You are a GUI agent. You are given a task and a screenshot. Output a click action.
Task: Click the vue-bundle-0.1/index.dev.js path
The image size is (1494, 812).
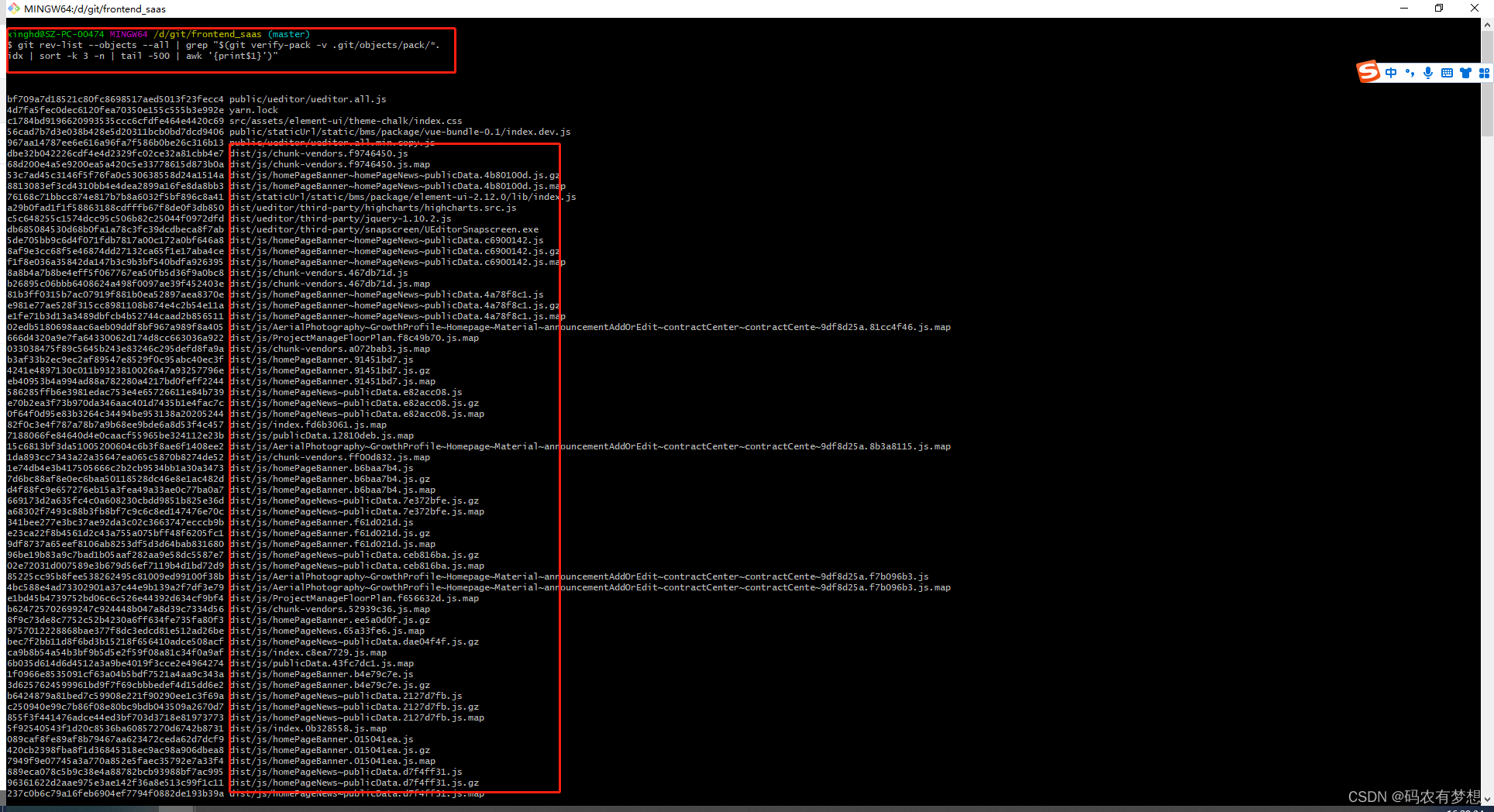pyautogui.click(x=400, y=132)
